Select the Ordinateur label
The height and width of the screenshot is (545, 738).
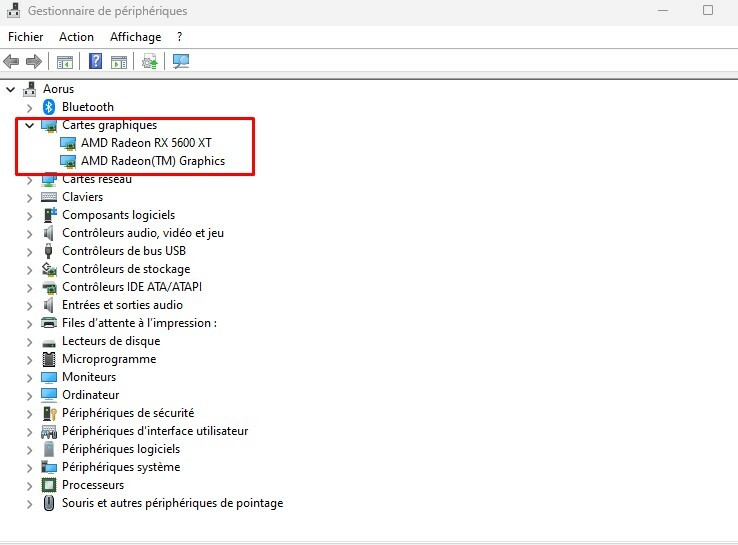point(91,395)
